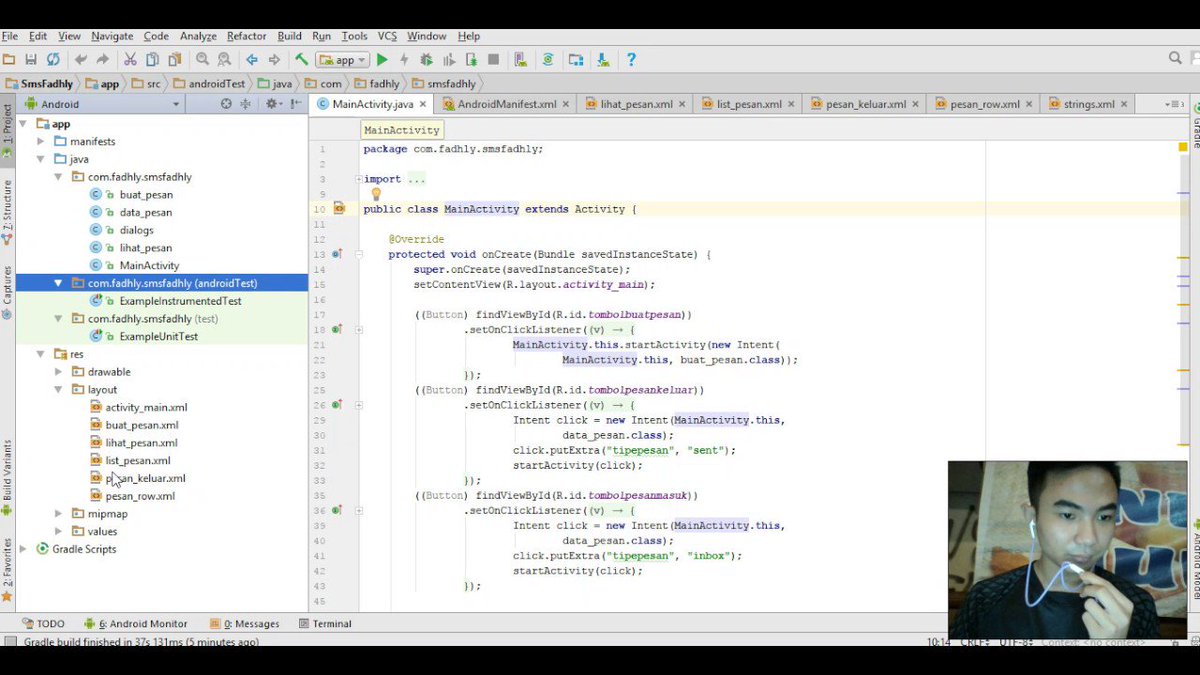Screen dimensions: 1200x675
Task: Open the app run configuration dropdown
Action: coord(343,60)
